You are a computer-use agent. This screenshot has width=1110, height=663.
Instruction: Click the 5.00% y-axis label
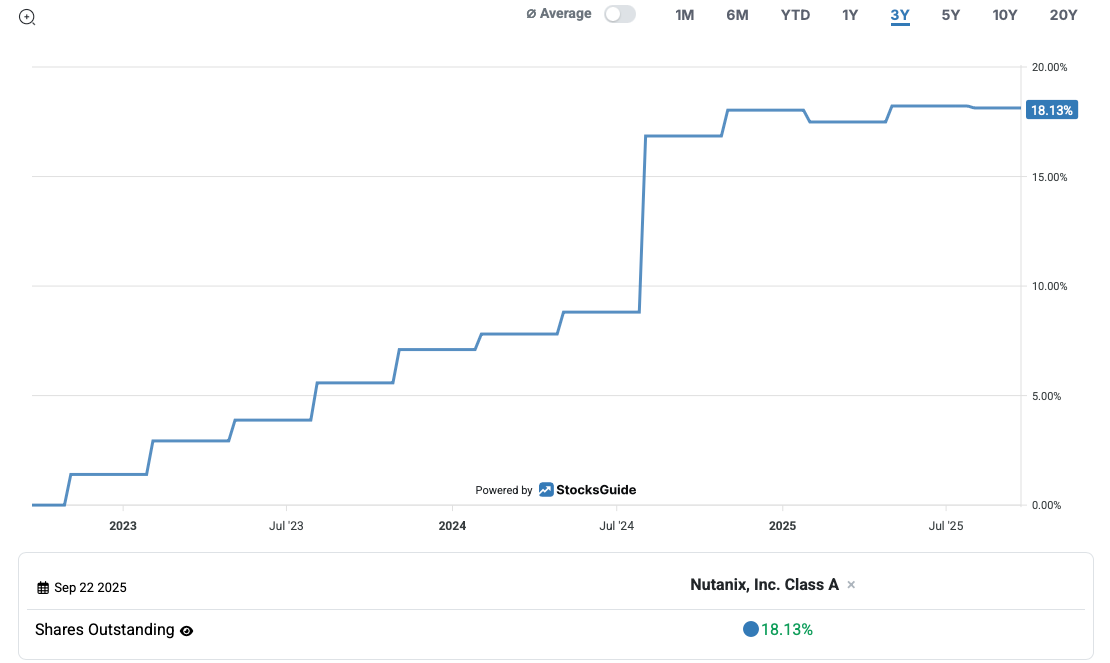(1046, 396)
